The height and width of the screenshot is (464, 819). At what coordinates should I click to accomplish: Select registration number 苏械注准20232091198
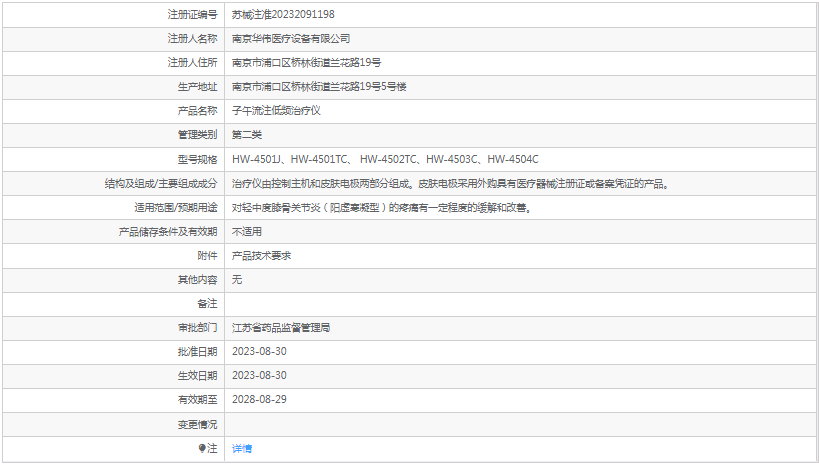[283, 15]
